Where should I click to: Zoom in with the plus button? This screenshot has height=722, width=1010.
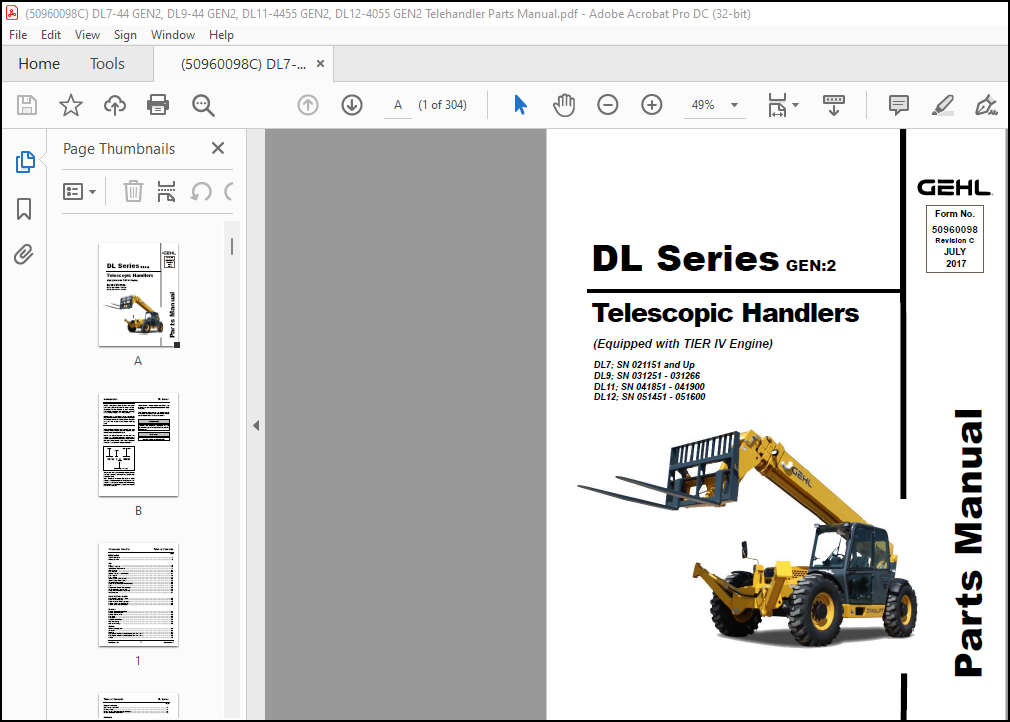652,105
